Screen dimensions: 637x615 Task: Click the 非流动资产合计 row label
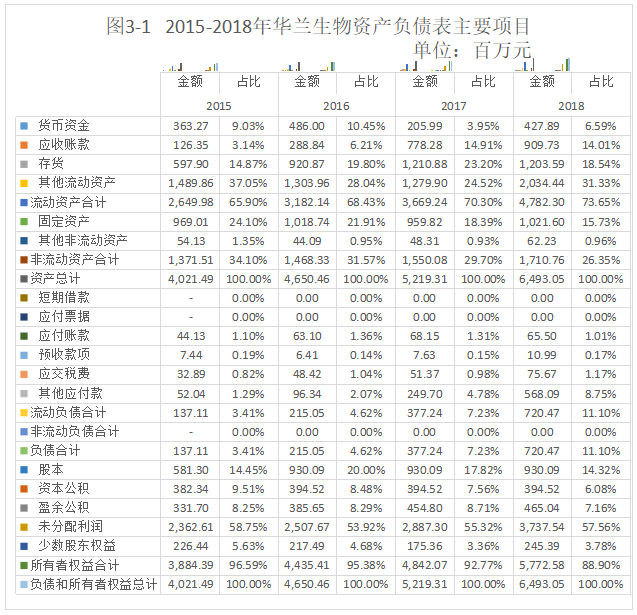coord(75,259)
